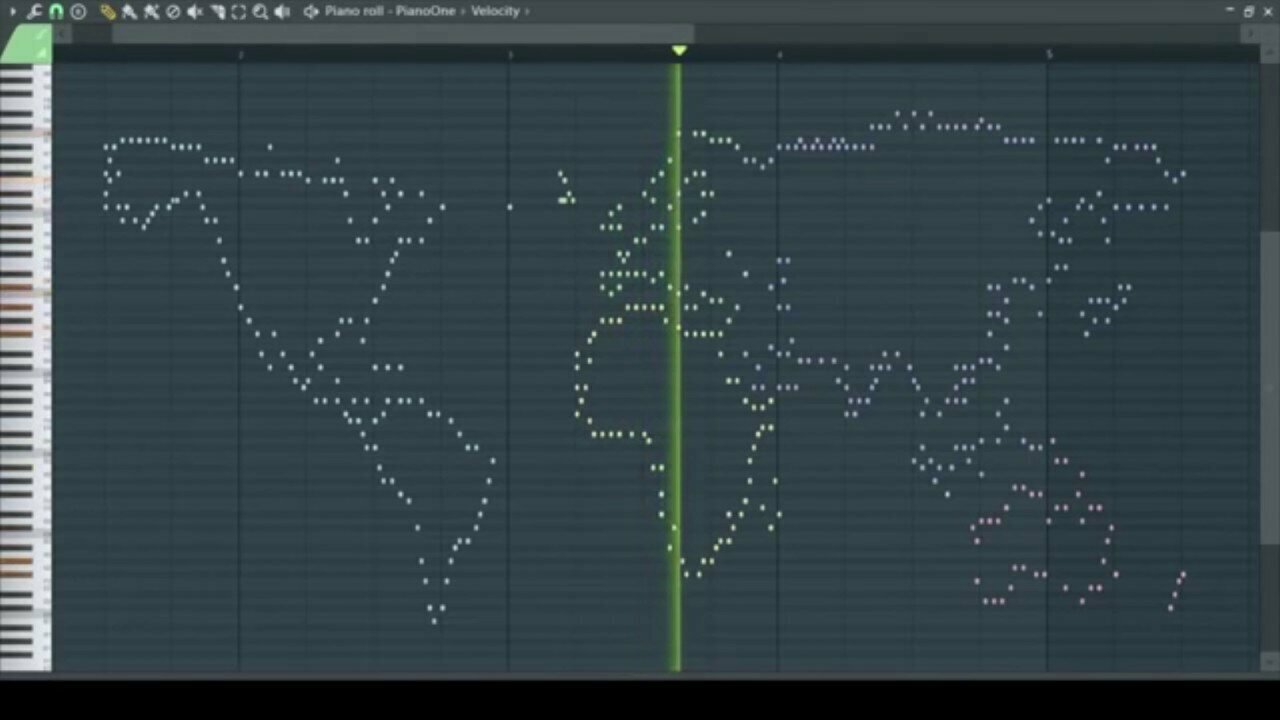Click the horizontal scrollbar handle at top

(402, 34)
